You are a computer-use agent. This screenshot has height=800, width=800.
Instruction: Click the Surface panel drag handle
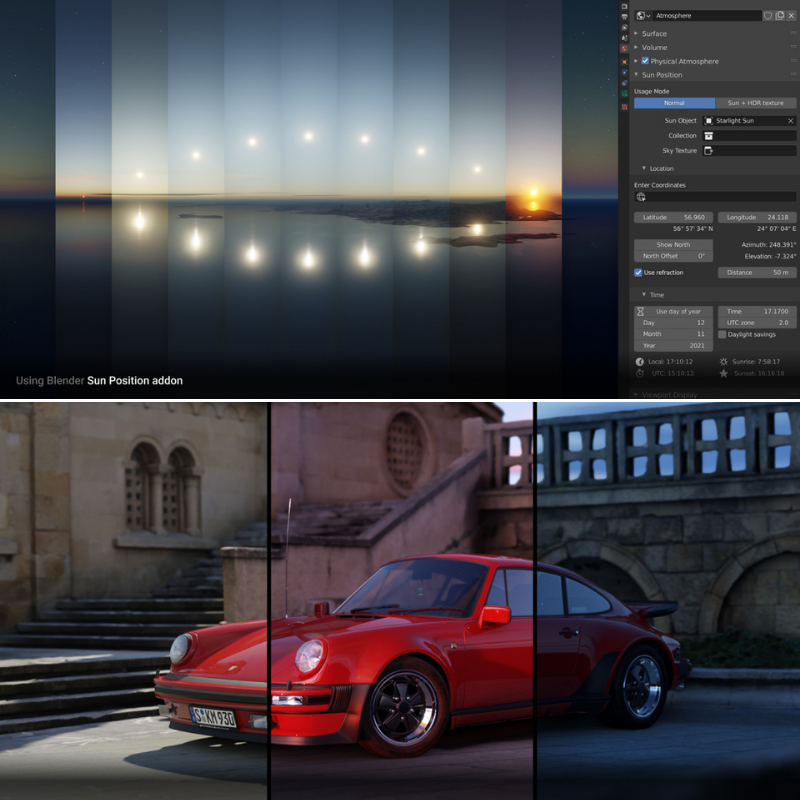pos(793,33)
